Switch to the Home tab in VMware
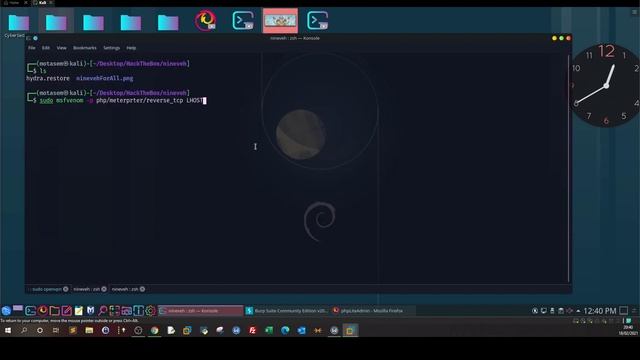Viewport: 640px width, 360px height. coord(12,2)
